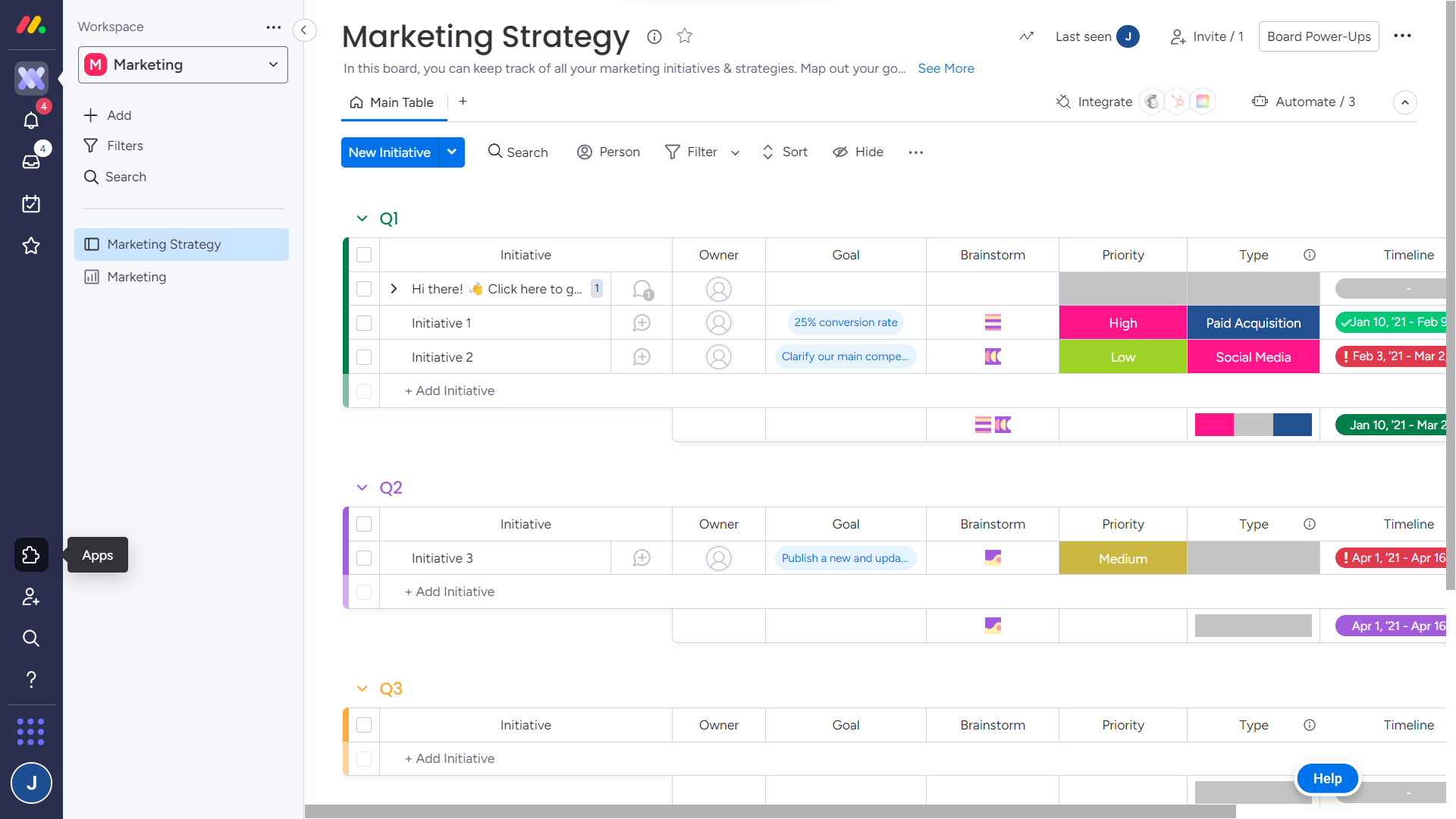Click the Apps puzzle piece icon

pyautogui.click(x=31, y=555)
